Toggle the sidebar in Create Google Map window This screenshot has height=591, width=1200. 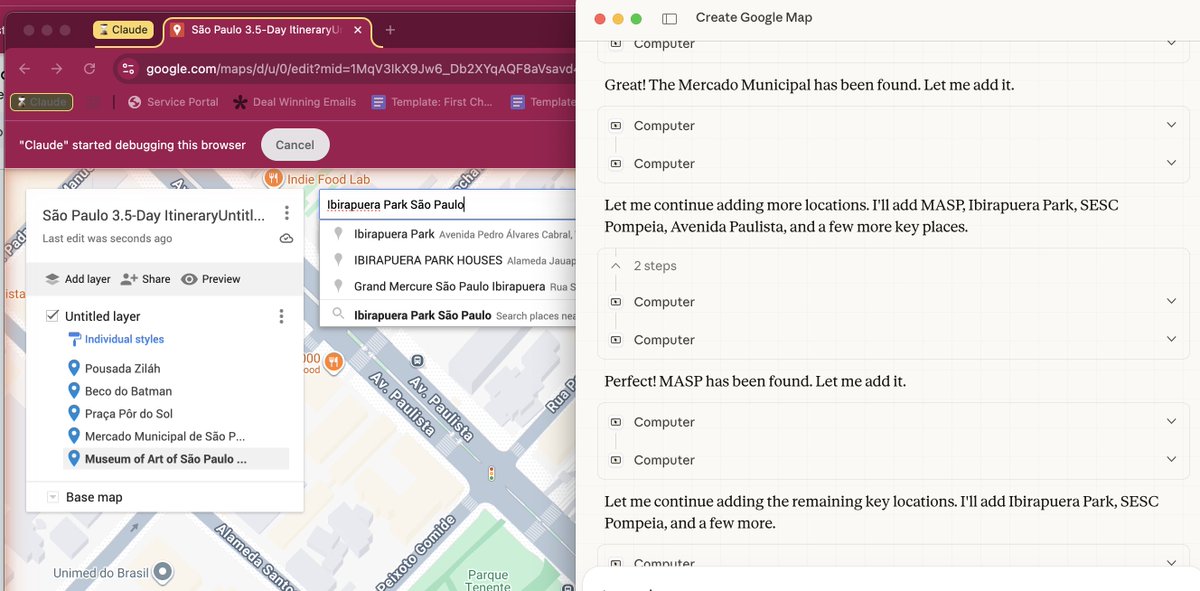[669, 18]
